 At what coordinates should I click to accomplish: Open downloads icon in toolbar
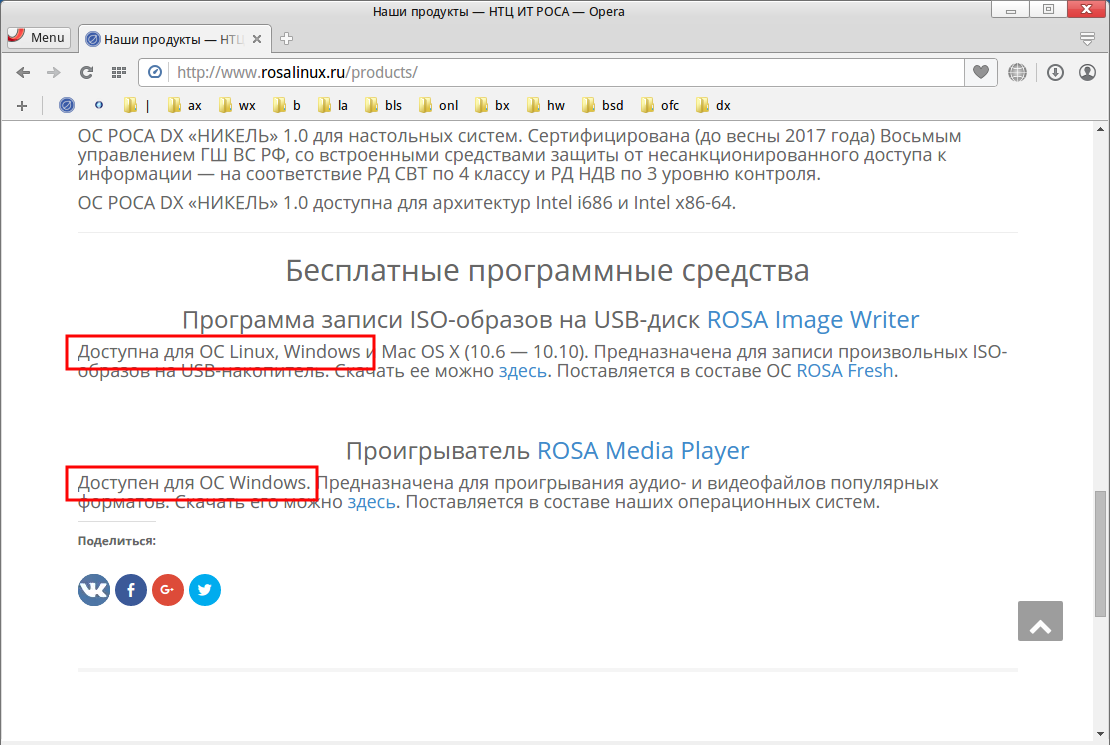1055,72
